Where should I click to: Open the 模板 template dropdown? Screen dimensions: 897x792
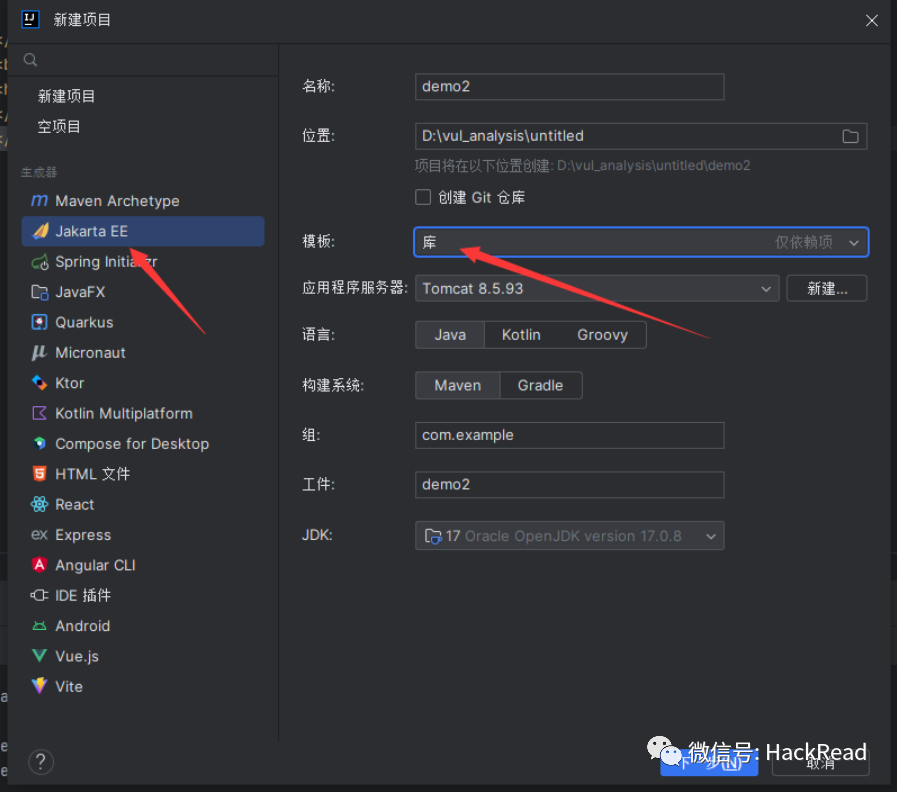641,242
